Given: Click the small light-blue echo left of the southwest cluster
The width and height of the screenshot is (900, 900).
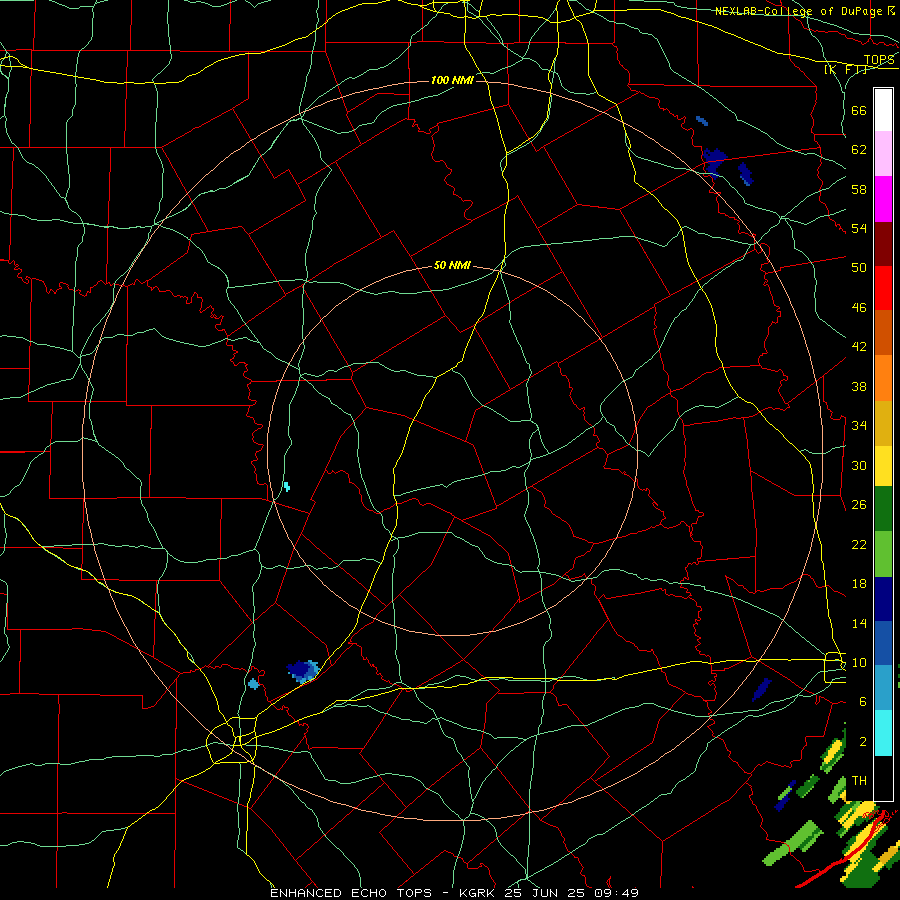Looking at the screenshot, I should [x=253, y=684].
